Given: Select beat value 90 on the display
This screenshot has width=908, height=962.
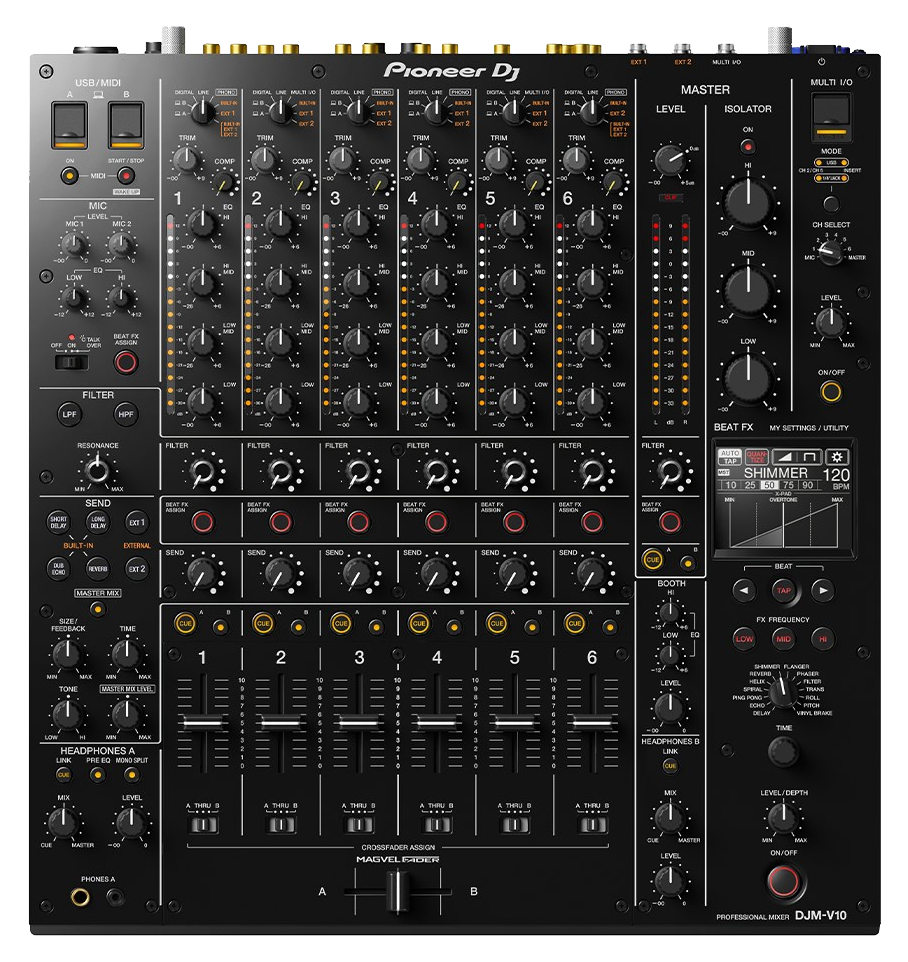Looking at the screenshot, I should [807, 485].
